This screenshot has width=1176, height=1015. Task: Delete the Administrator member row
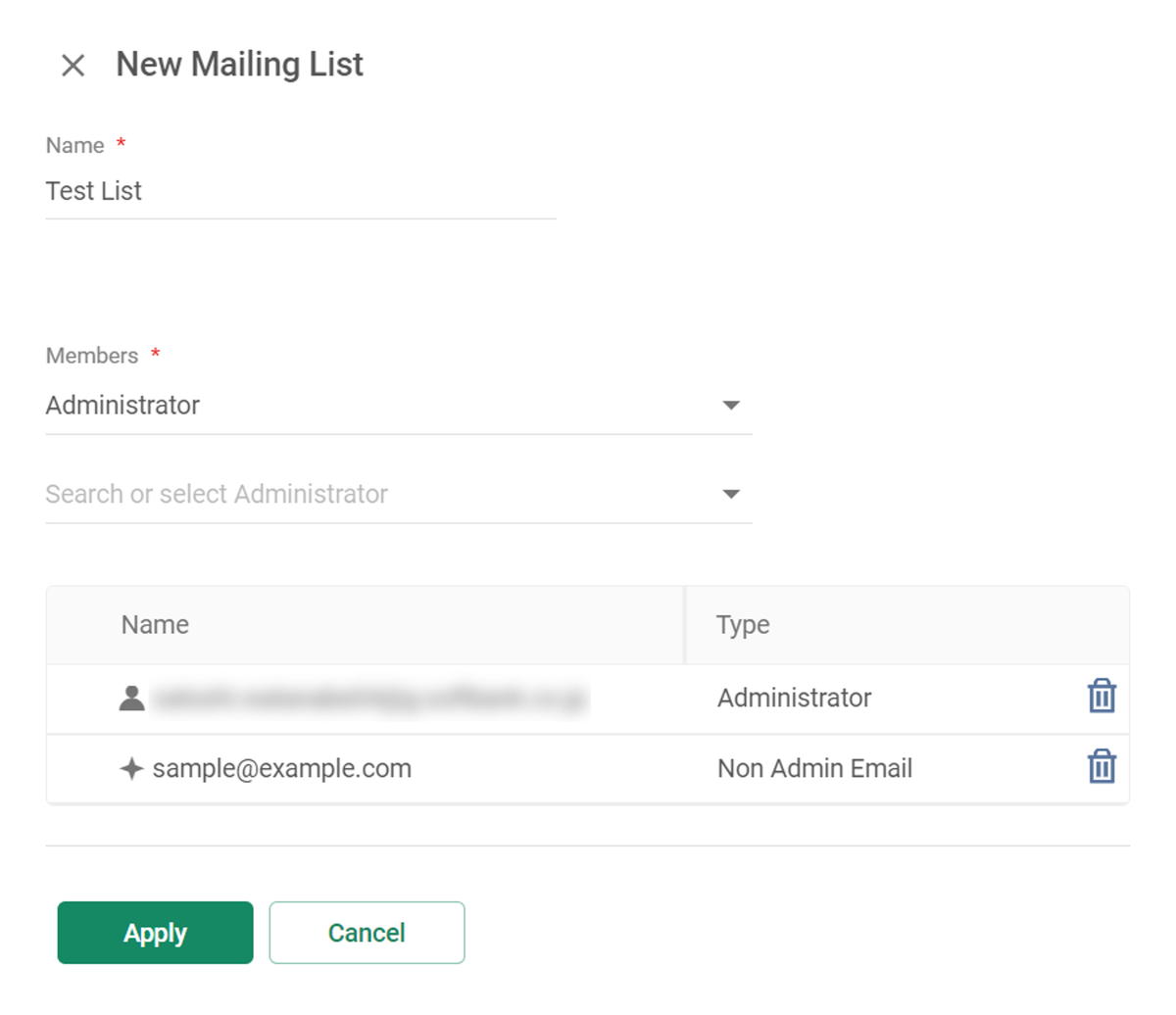(1102, 697)
